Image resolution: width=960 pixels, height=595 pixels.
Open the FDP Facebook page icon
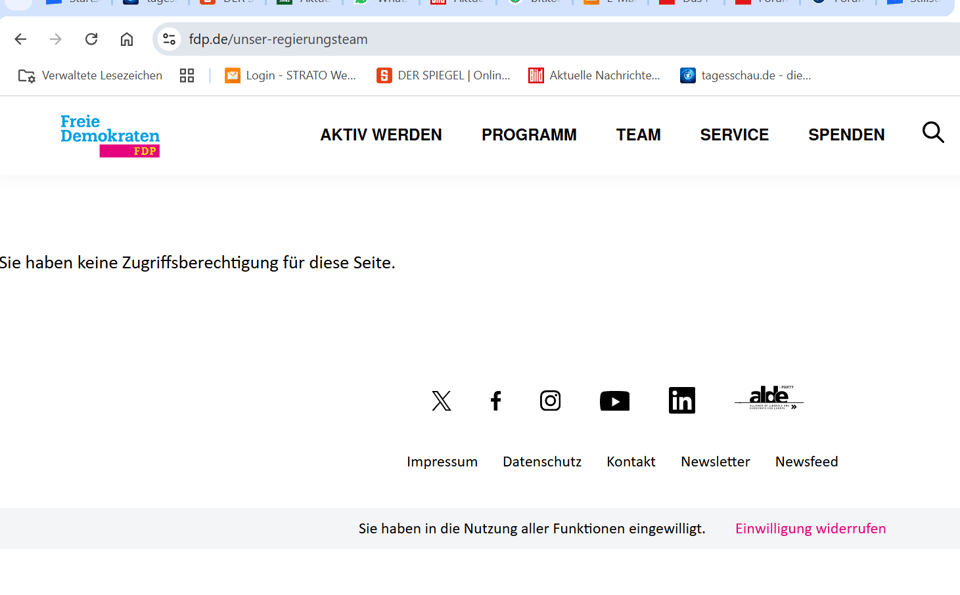pos(496,401)
